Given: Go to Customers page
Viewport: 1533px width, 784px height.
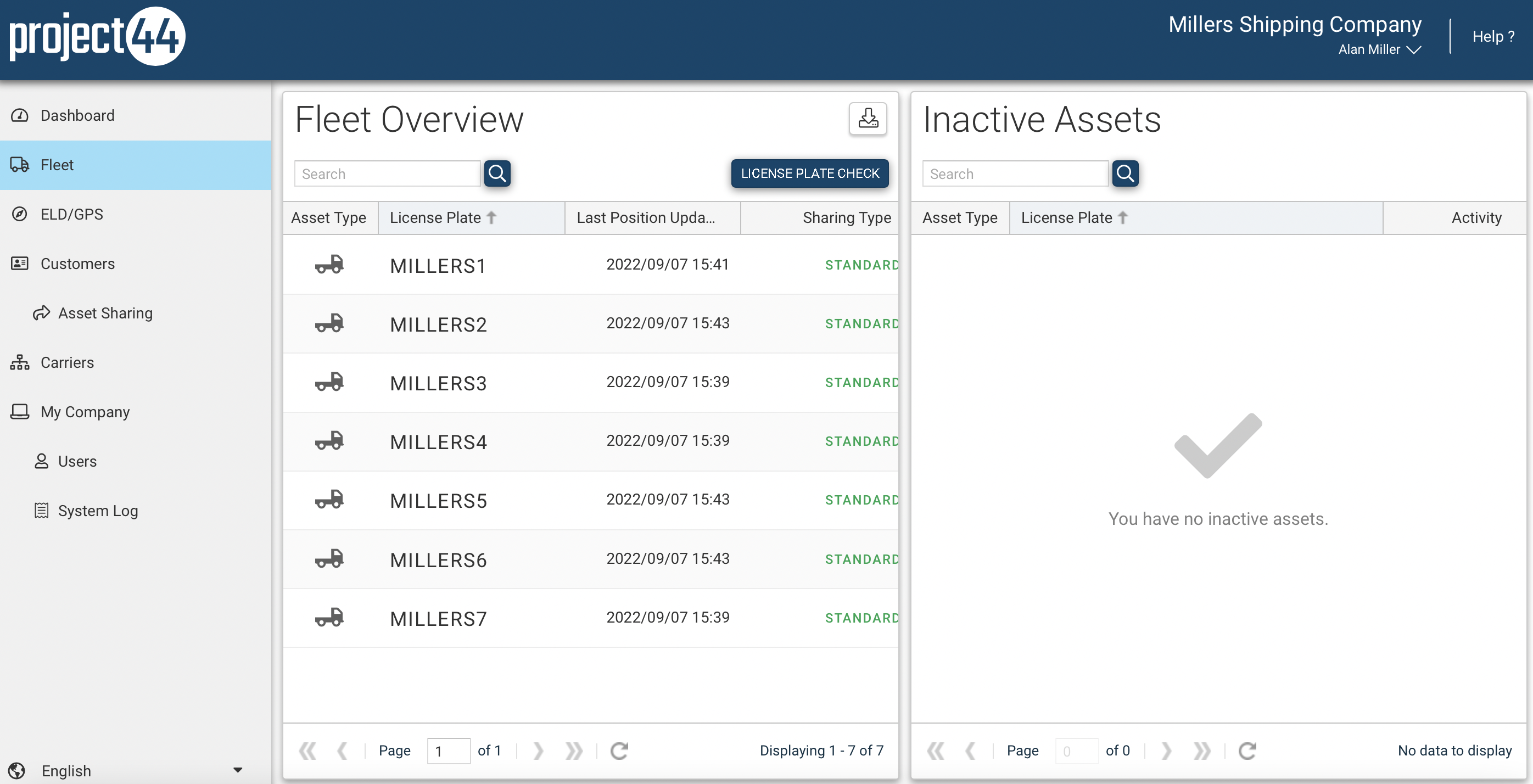Looking at the screenshot, I should [136, 264].
